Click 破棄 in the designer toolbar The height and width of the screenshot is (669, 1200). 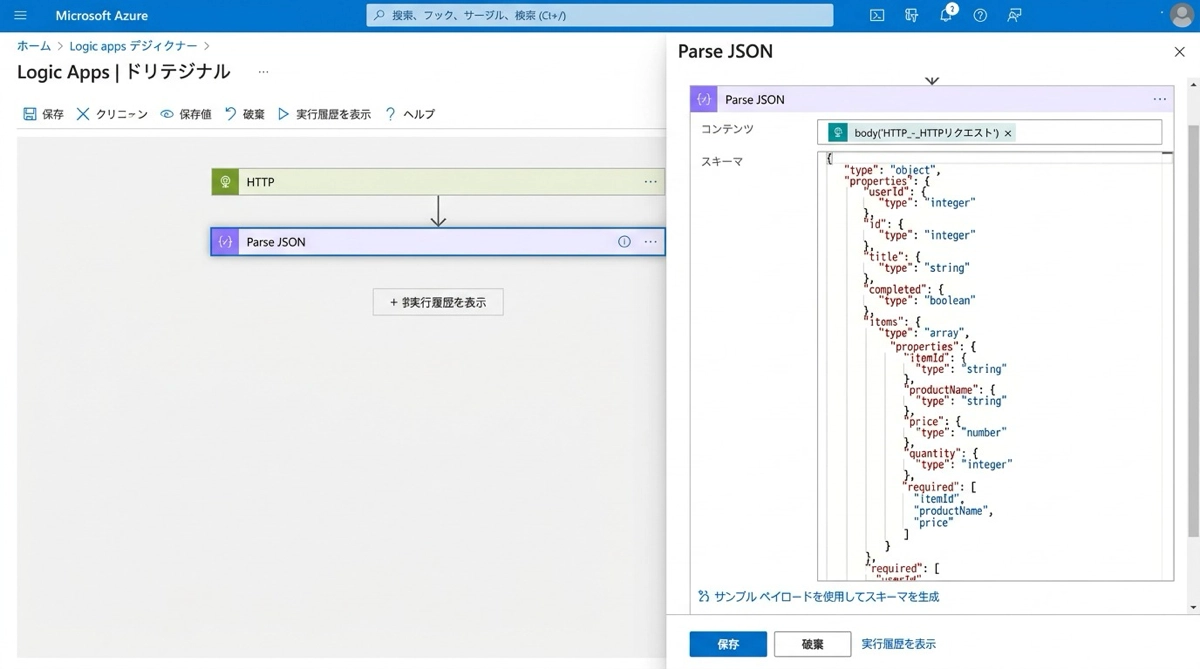tap(245, 114)
